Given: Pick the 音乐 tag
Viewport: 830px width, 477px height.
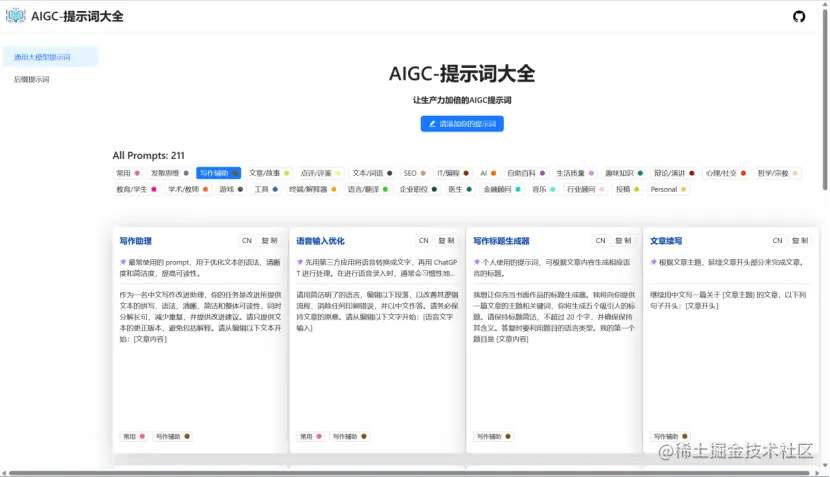Looking at the screenshot, I should point(543,189).
